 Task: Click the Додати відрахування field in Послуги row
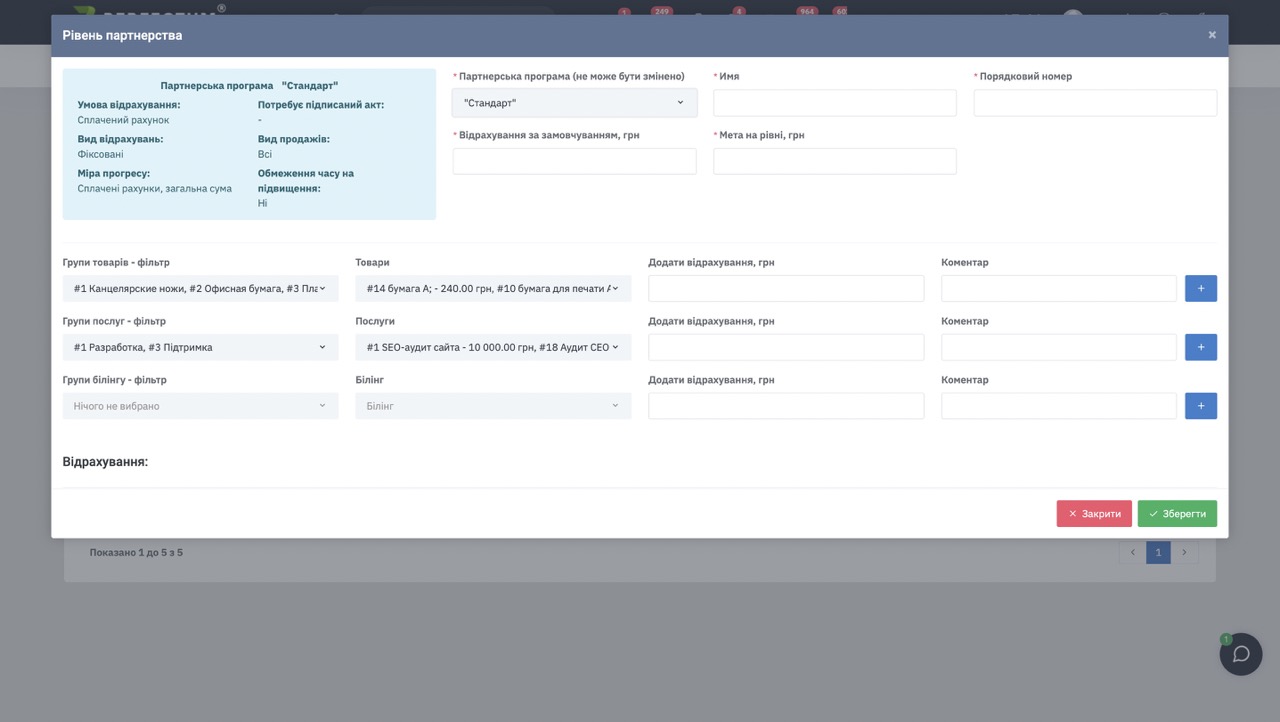(786, 347)
